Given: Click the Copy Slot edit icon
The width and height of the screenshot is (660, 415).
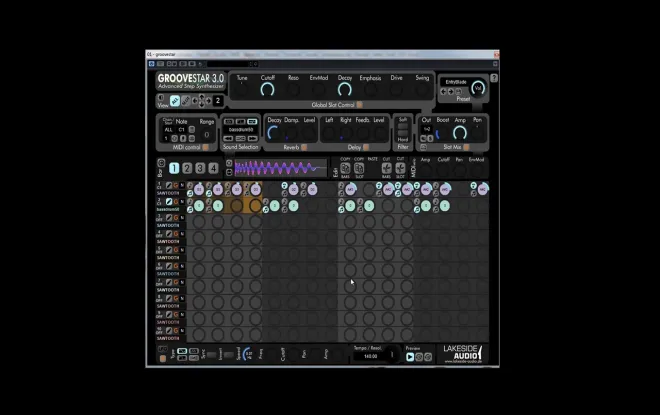Looking at the screenshot, I should 359,168.
